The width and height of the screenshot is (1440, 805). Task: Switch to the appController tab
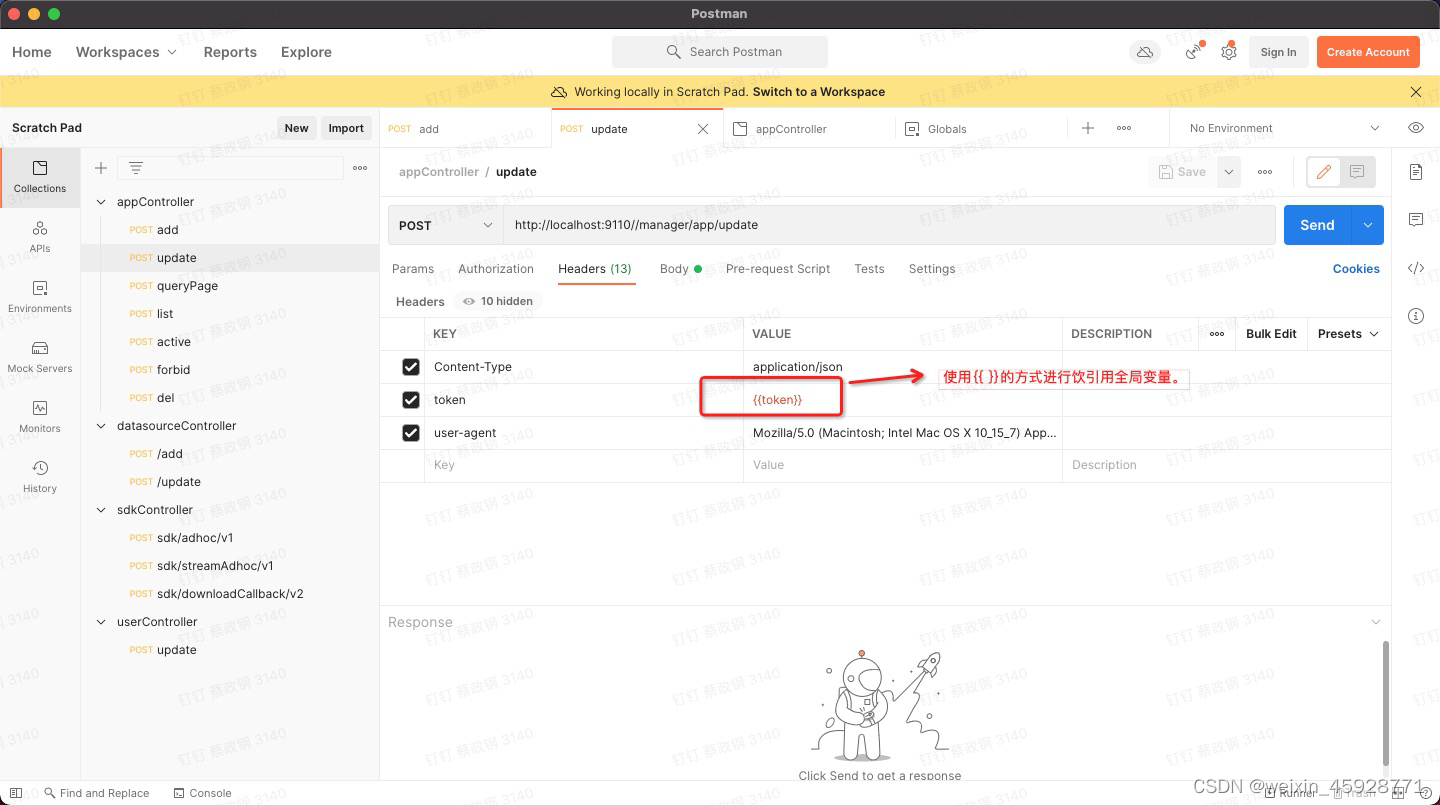[x=791, y=129]
